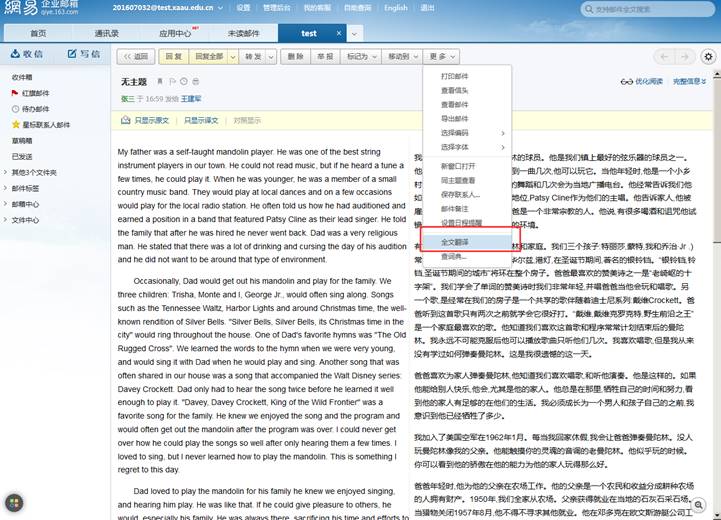Viewport: 721px width, 520px height.
Task: Select 设置日程提醒 from the more menu
Action: tap(467, 223)
